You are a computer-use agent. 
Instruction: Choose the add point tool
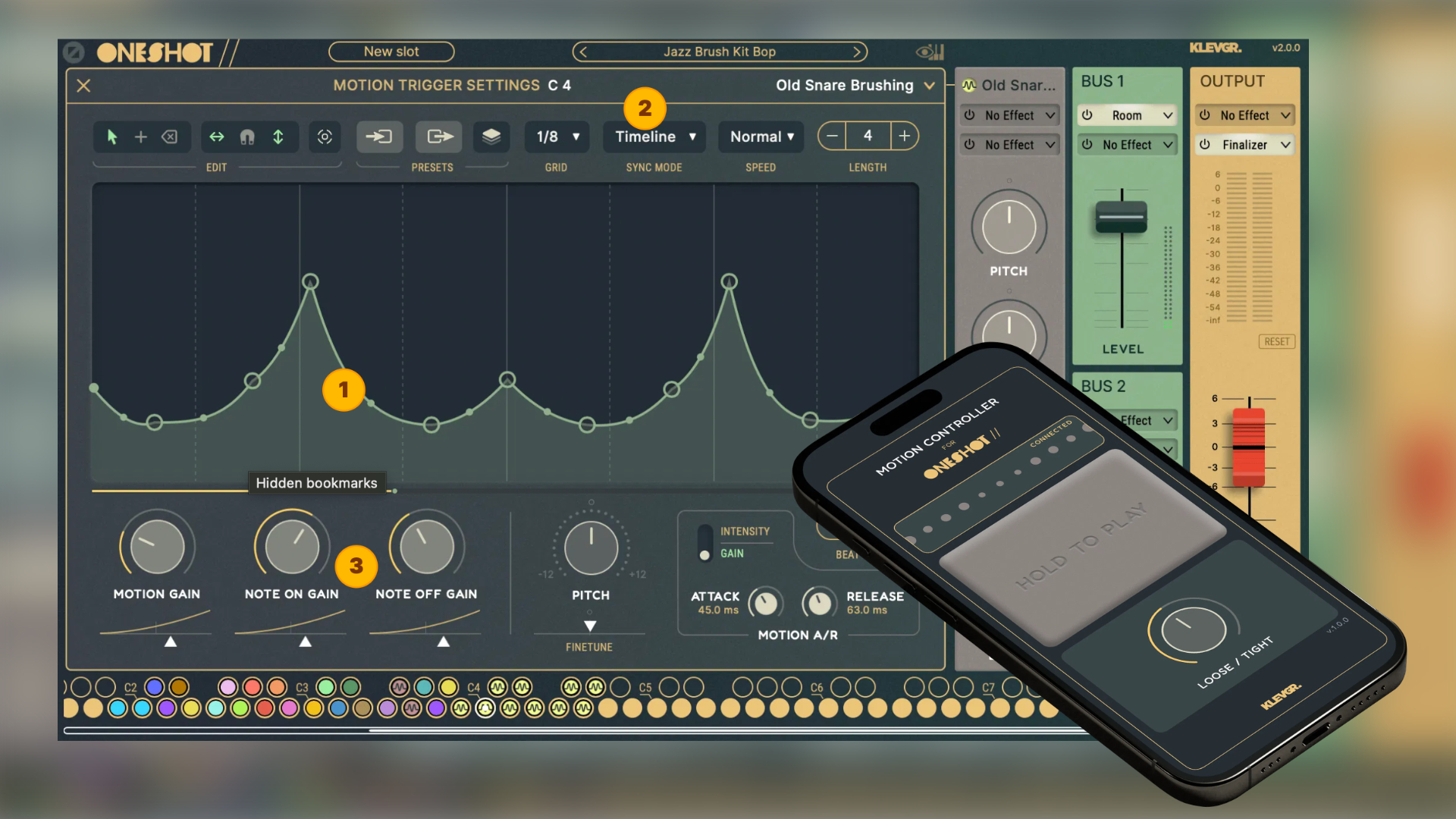tap(141, 137)
